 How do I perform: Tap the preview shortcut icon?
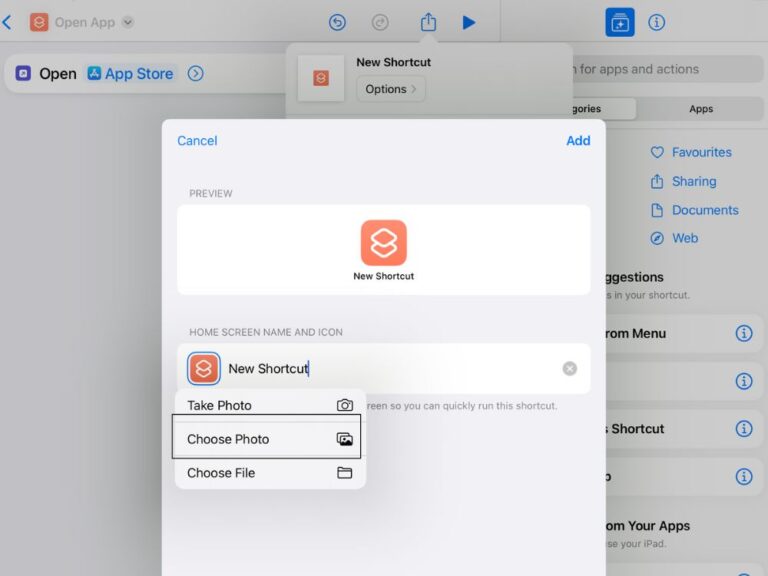384,242
